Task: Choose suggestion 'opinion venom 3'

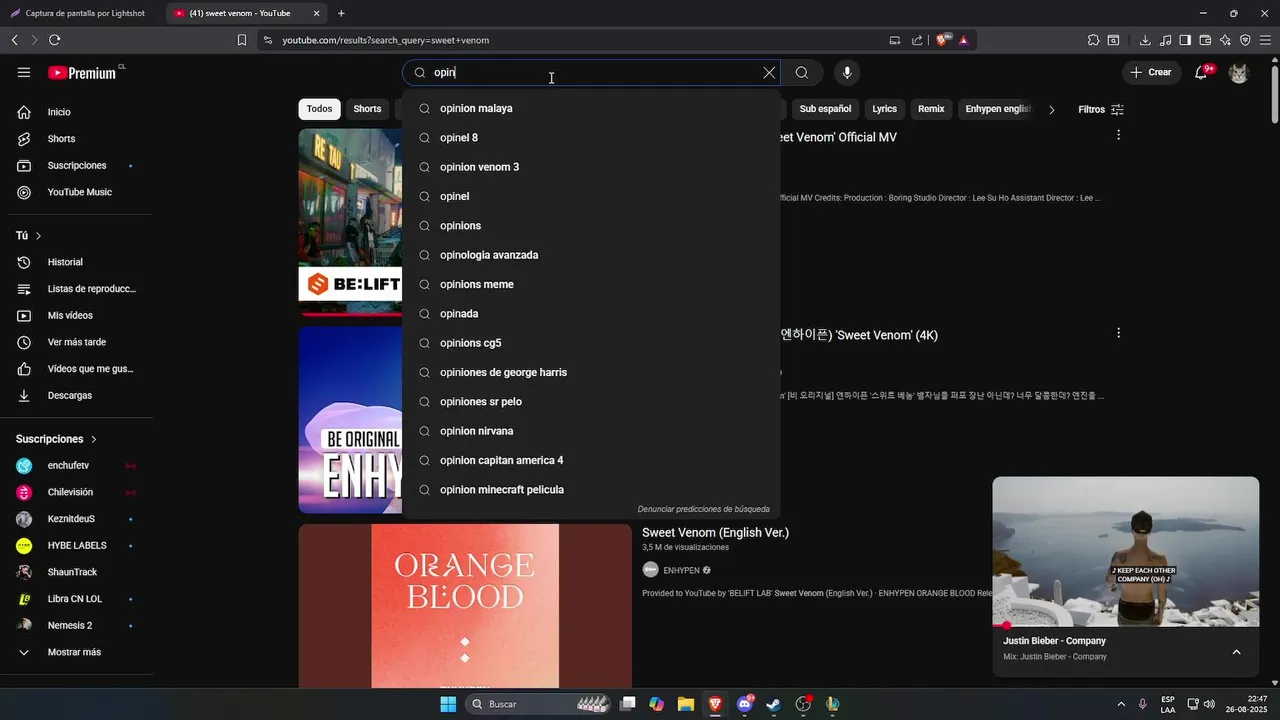Action: coord(591,167)
